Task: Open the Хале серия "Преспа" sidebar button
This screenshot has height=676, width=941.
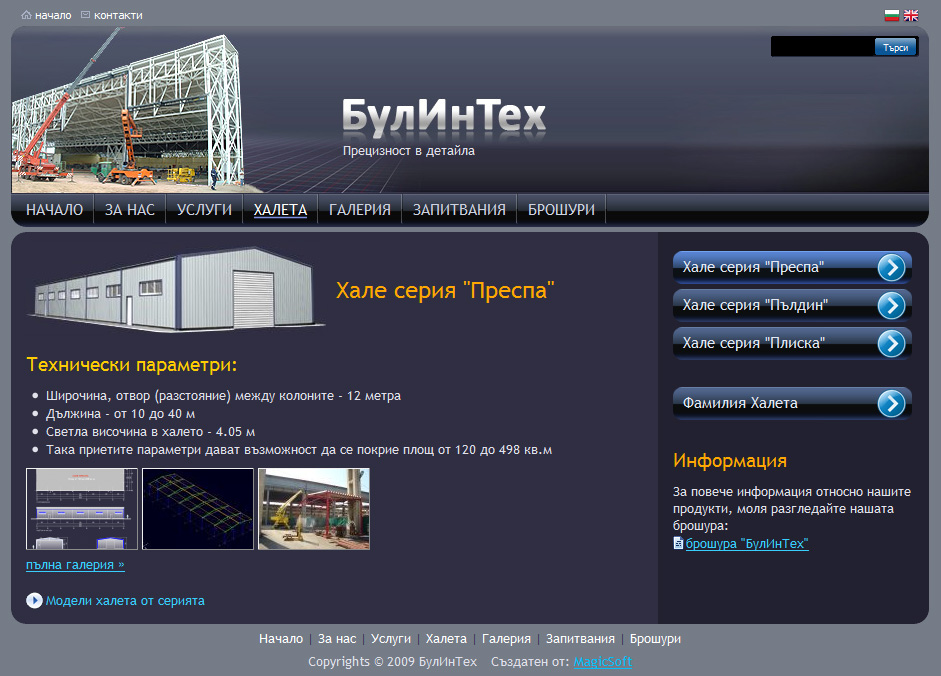Action: [x=792, y=267]
